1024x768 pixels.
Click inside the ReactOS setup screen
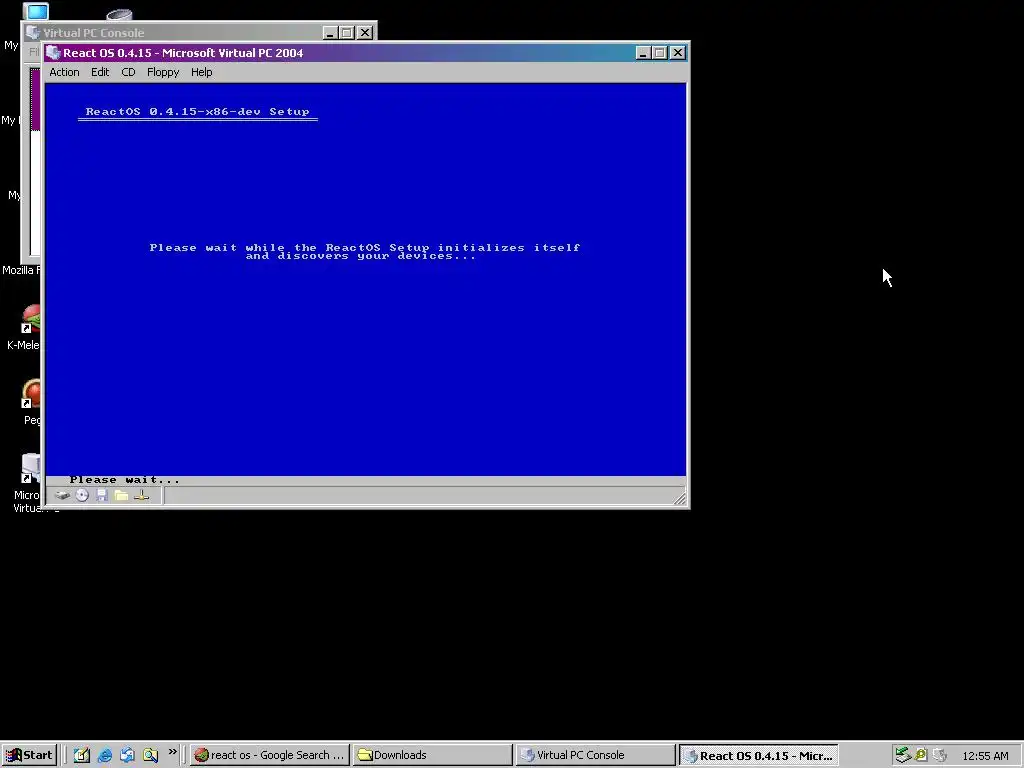click(x=366, y=279)
